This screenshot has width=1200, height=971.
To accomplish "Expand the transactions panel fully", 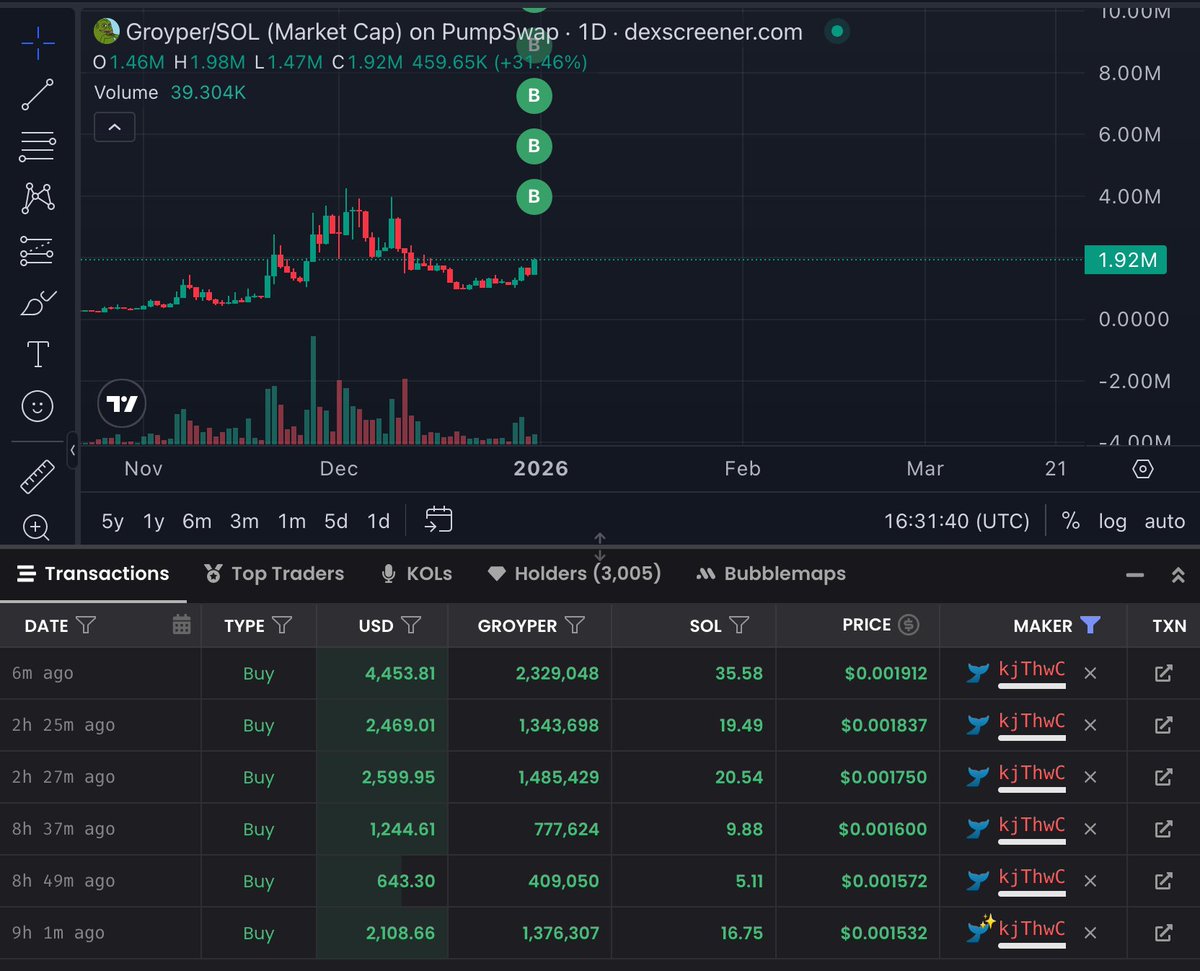I will [1178, 575].
